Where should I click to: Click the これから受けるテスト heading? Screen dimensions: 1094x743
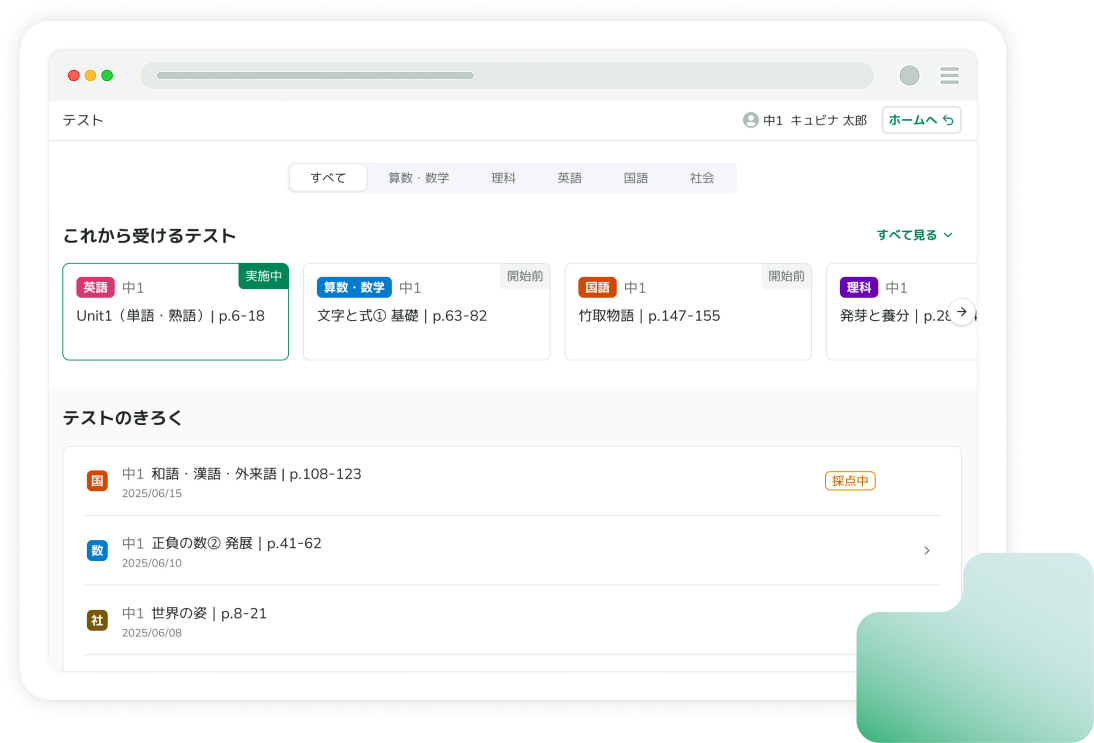click(149, 236)
